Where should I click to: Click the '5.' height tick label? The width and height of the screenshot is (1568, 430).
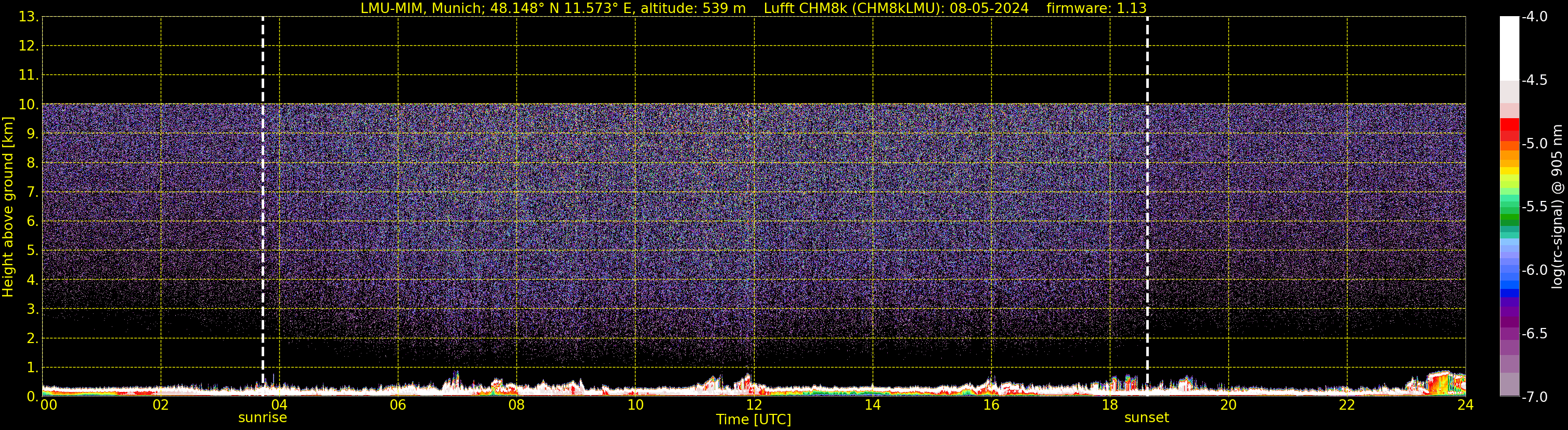pos(32,251)
